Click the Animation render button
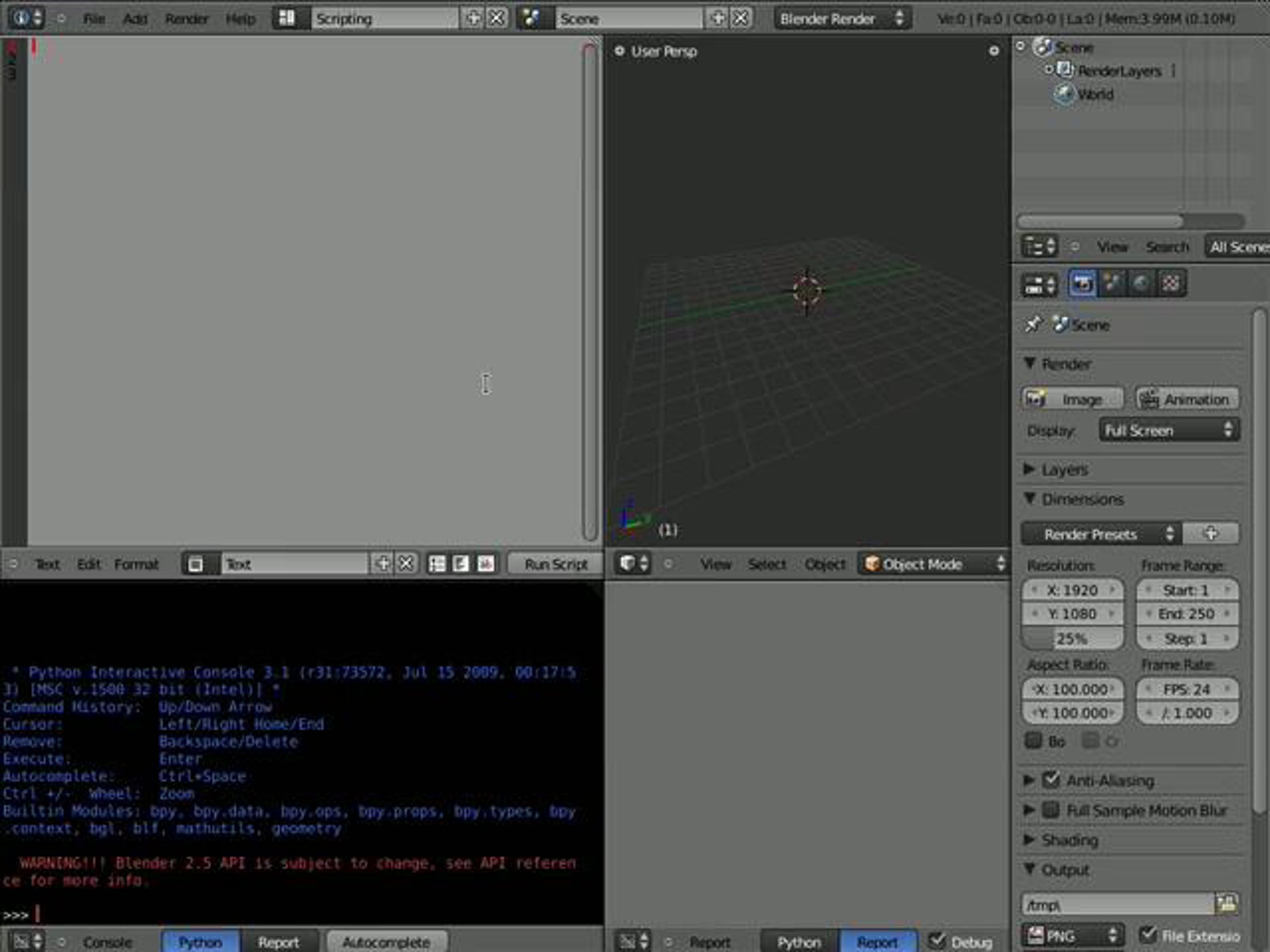The height and width of the screenshot is (952, 1270). [x=1187, y=399]
